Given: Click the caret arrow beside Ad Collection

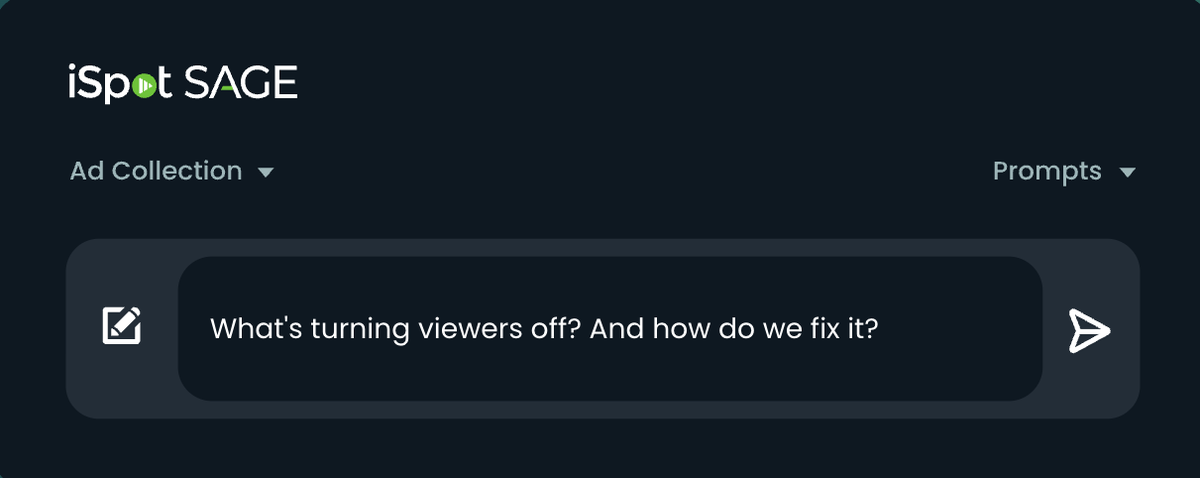Looking at the screenshot, I should (266, 173).
